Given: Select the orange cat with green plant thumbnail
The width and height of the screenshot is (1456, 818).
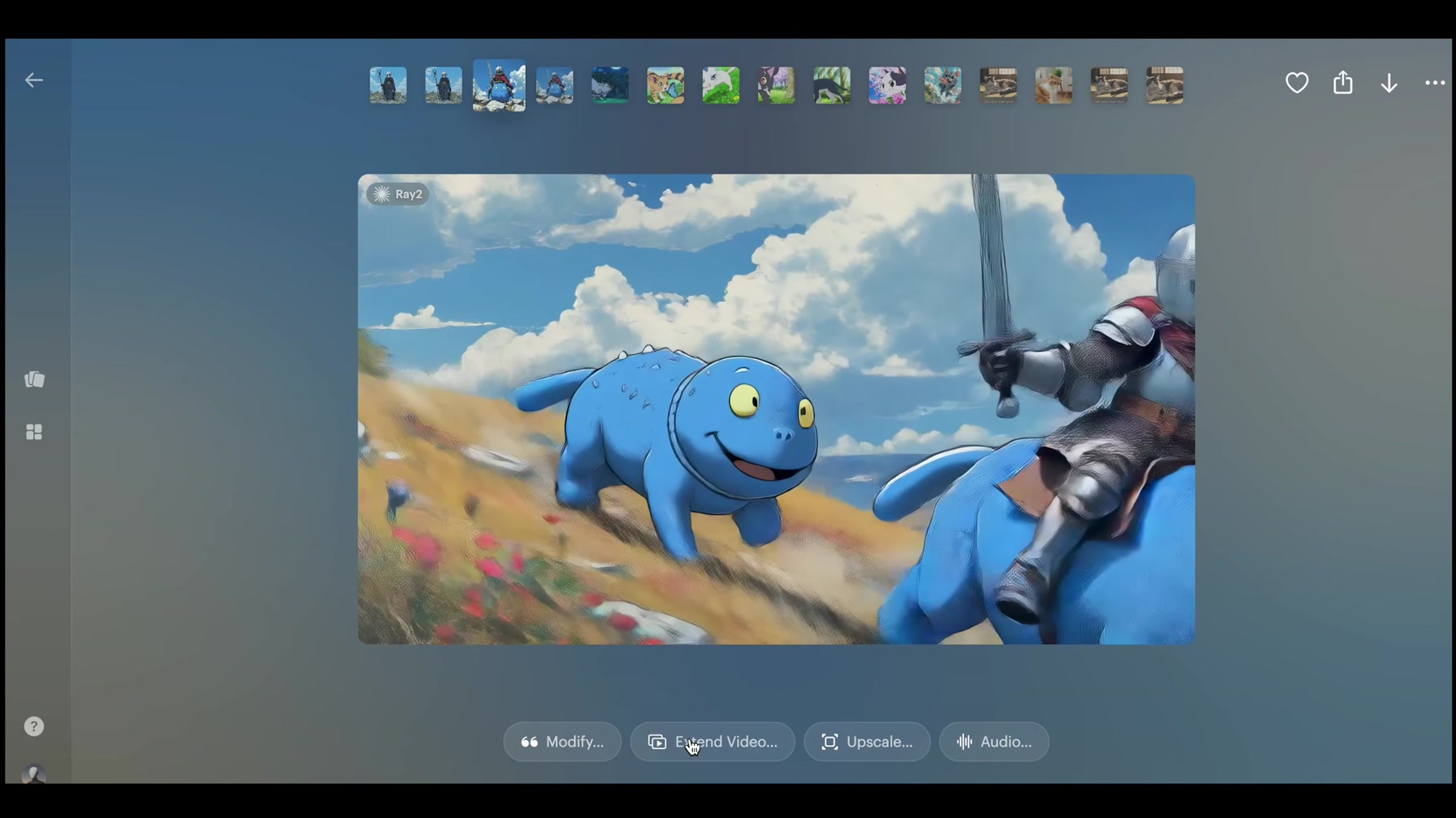Looking at the screenshot, I should (x=1054, y=85).
